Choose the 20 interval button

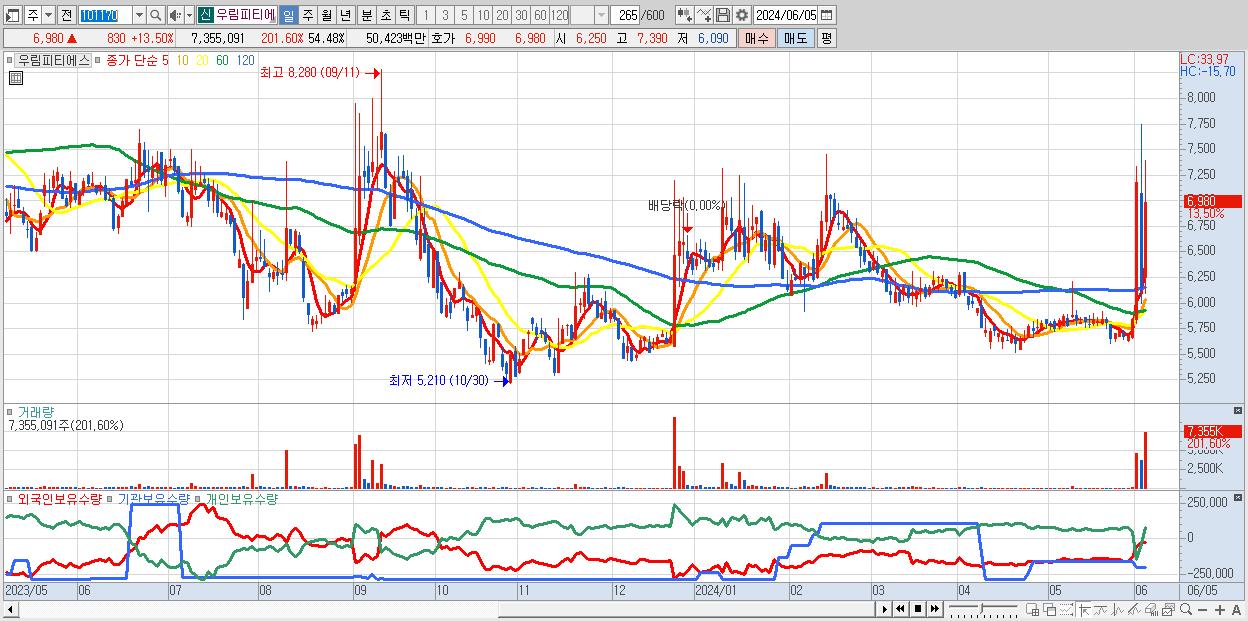(502, 16)
